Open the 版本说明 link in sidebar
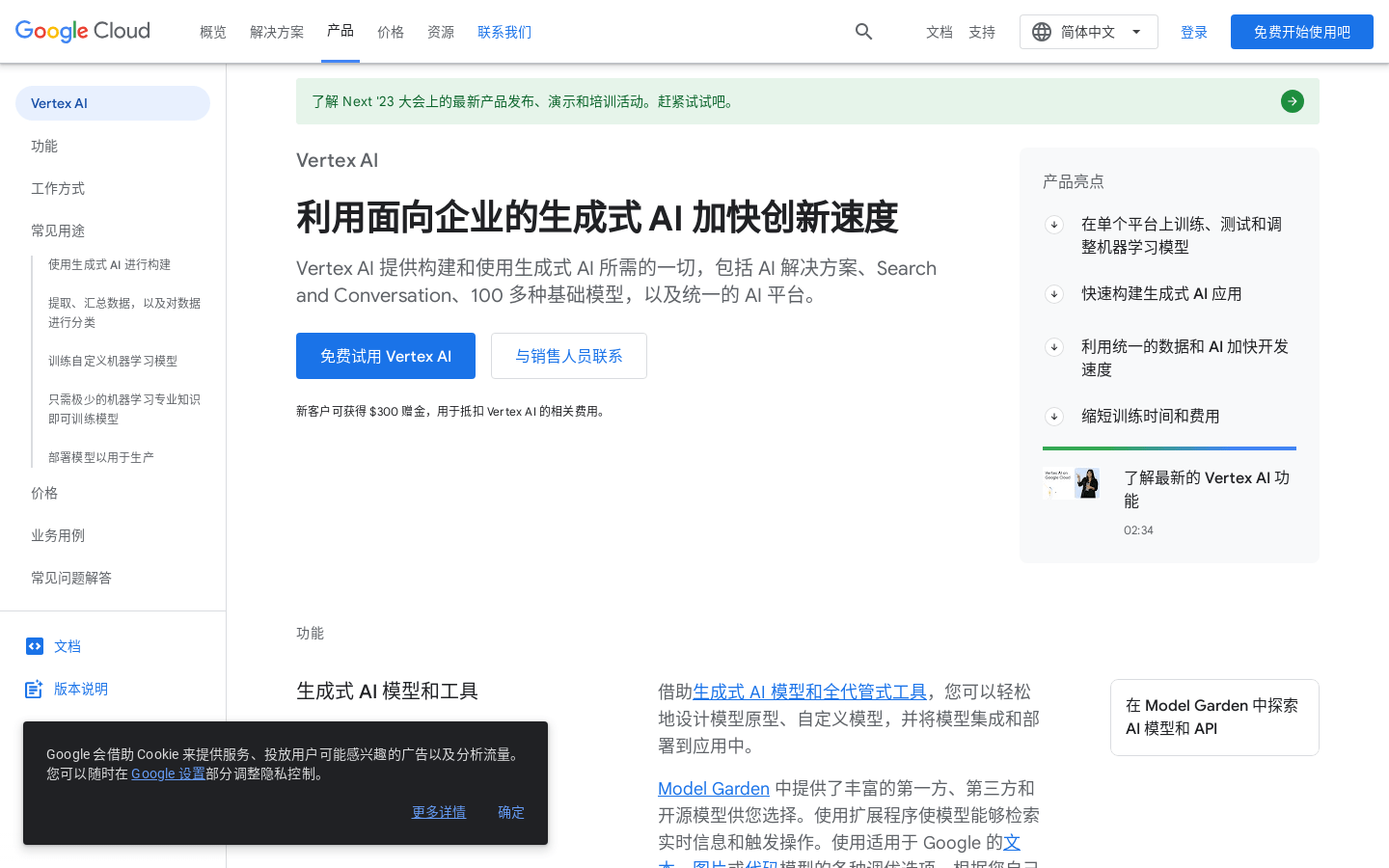Image resolution: width=1389 pixels, height=868 pixels. pos(81,689)
